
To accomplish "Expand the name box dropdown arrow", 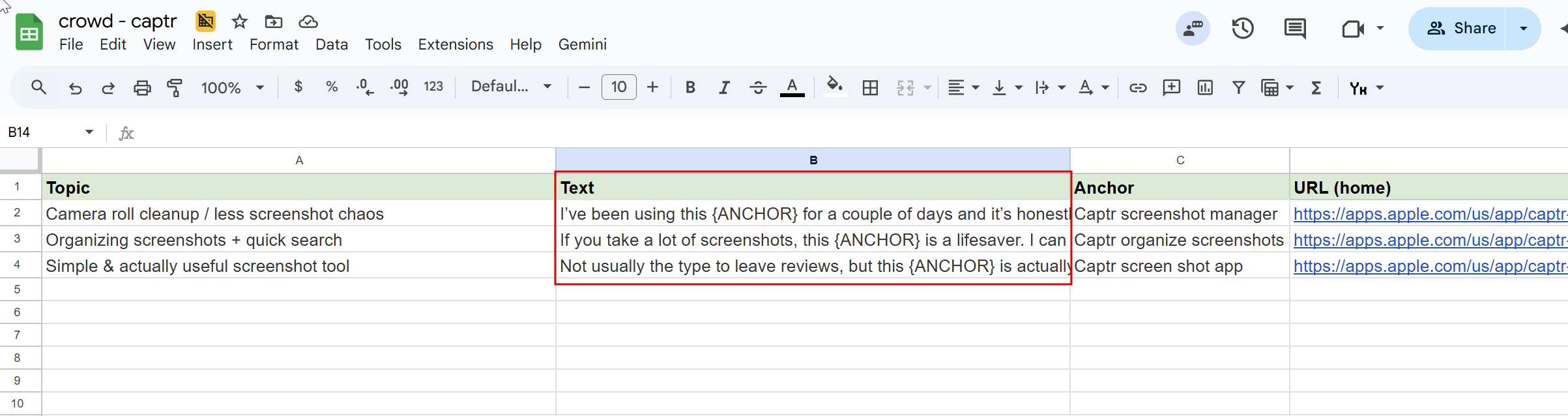I will (89, 132).
